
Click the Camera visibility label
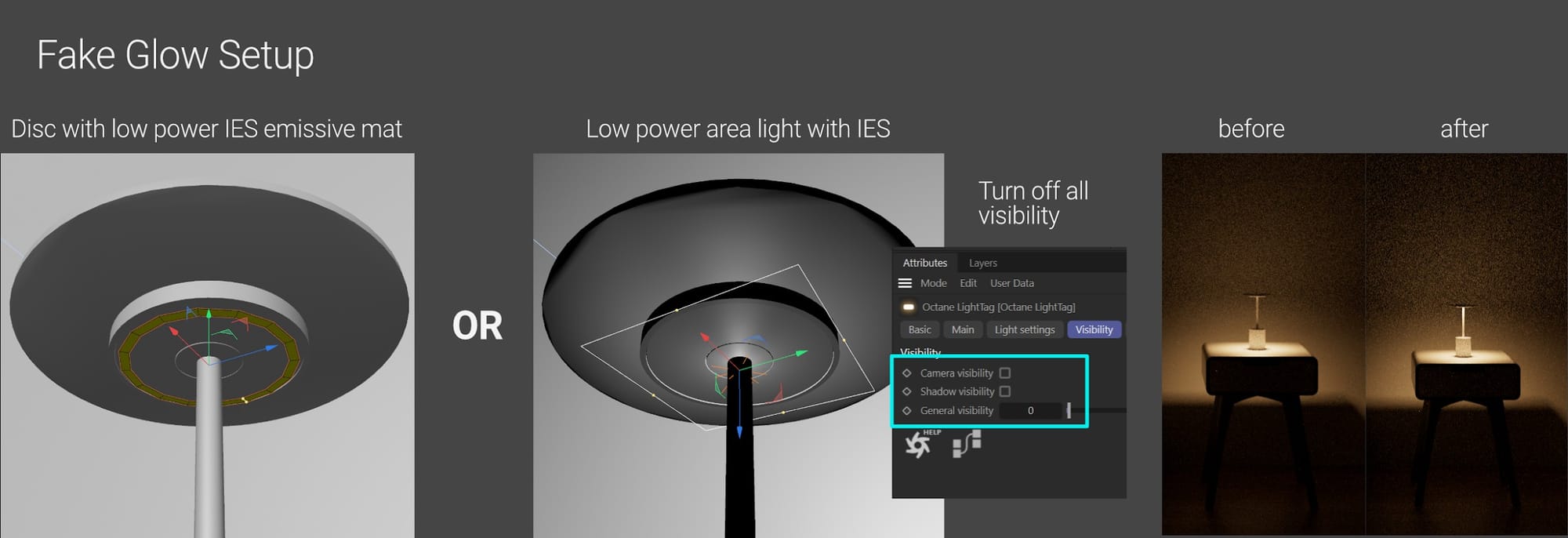coord(956,373)
